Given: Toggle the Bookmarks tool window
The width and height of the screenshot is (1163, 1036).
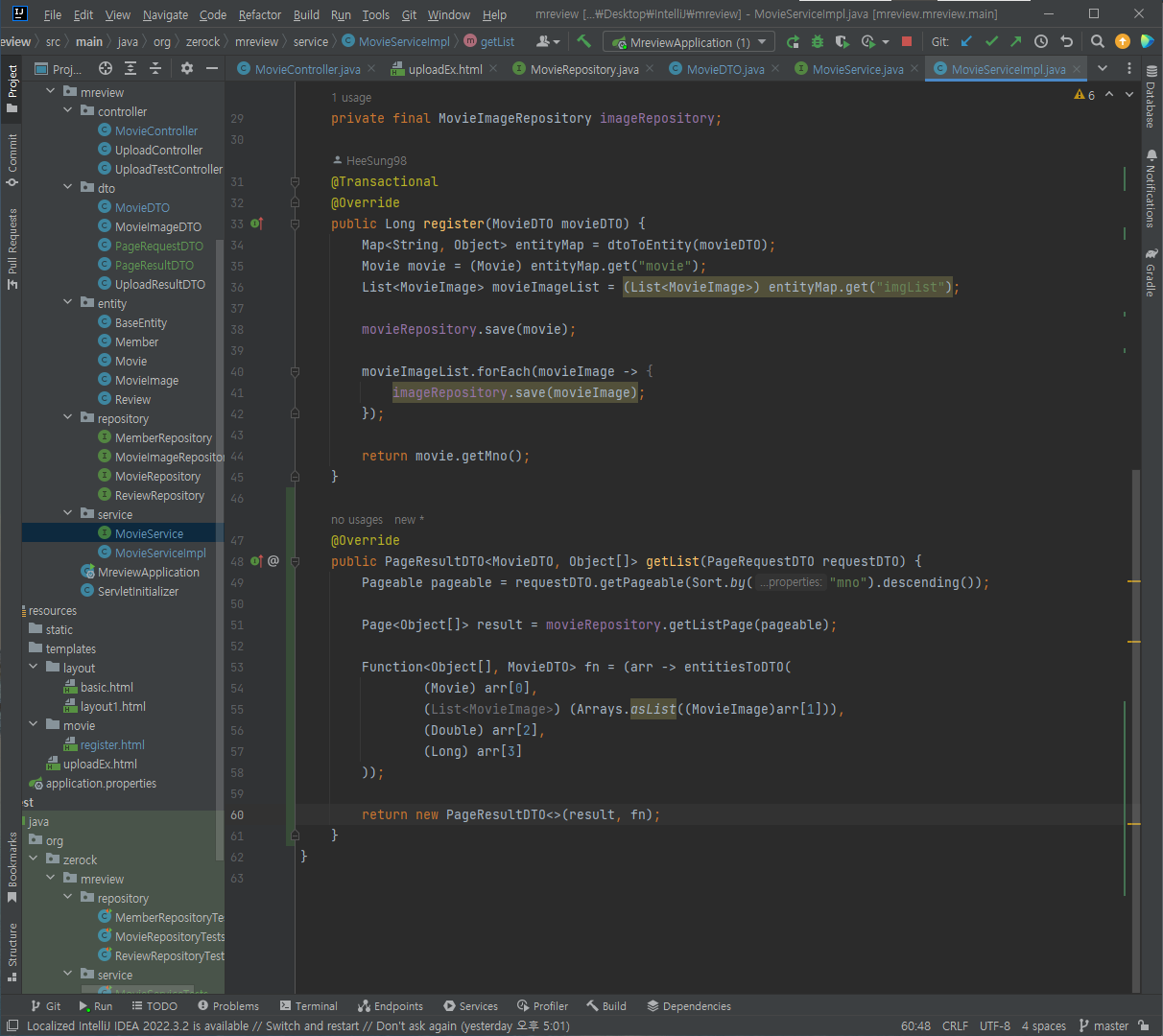Looking at the screenshot, I should point(12,868).
